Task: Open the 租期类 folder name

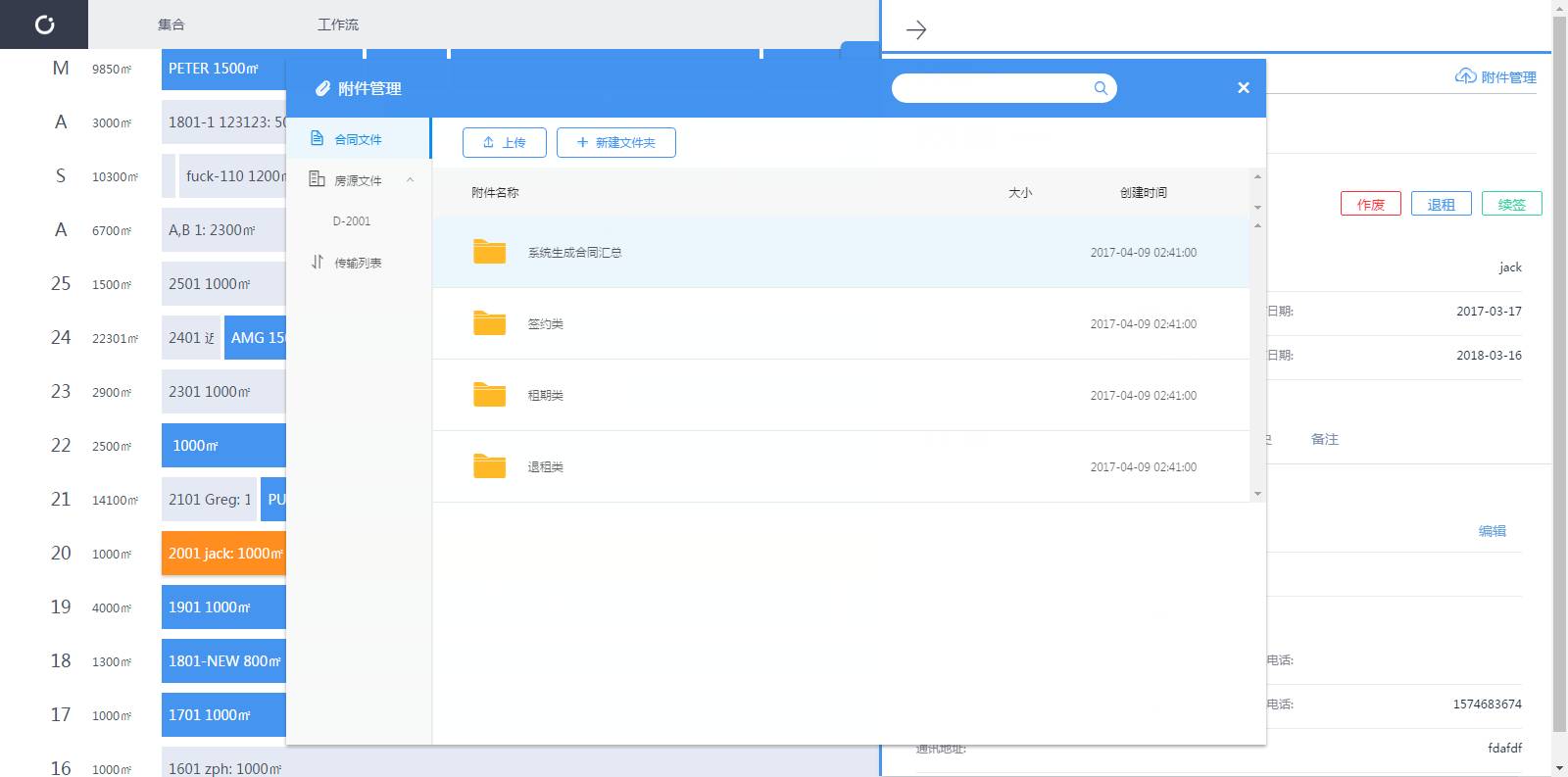Action: point(546,396)
